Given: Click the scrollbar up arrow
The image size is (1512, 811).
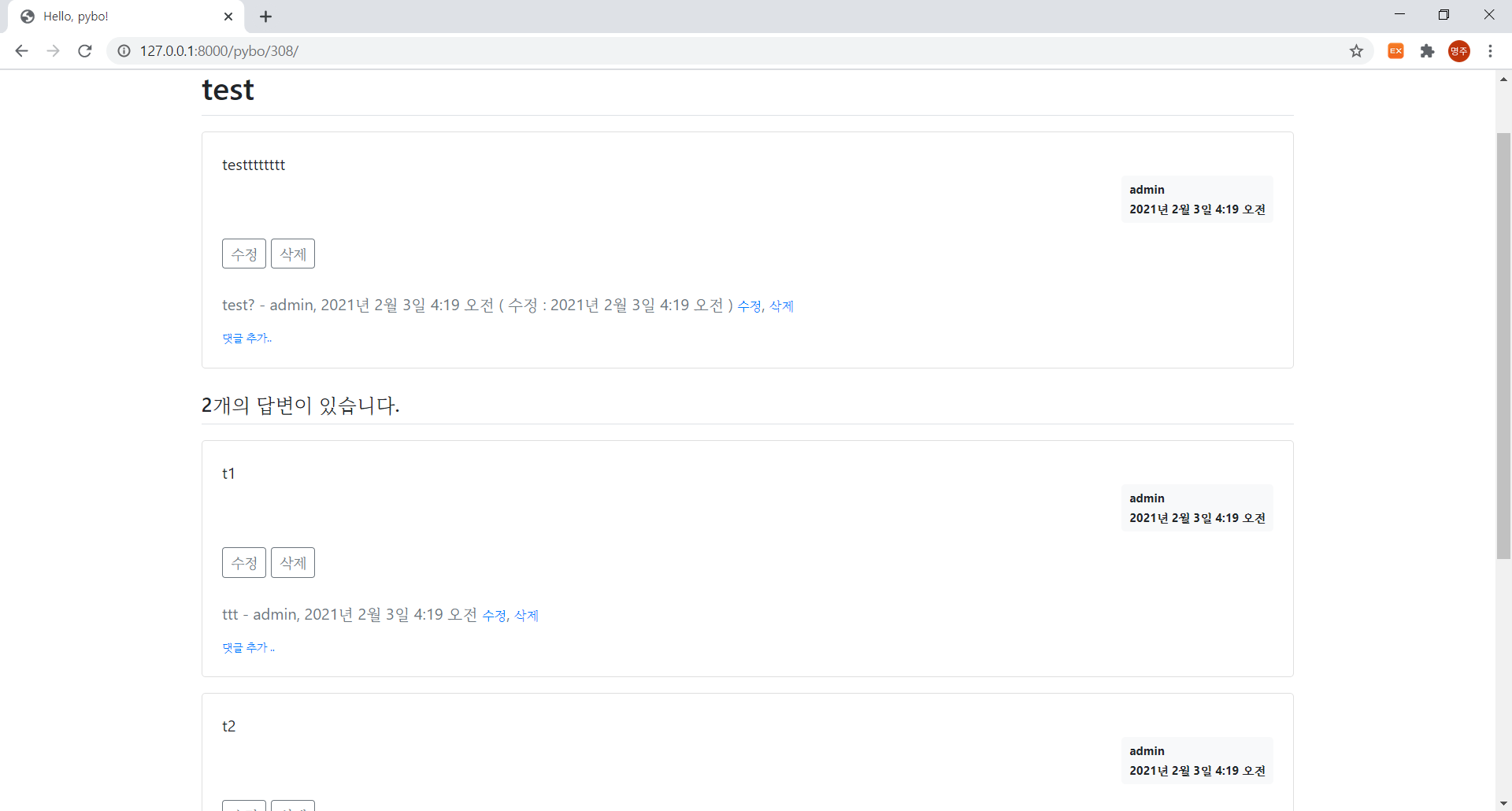Looking at the screenshot, I should click(x=1503, y=79).
